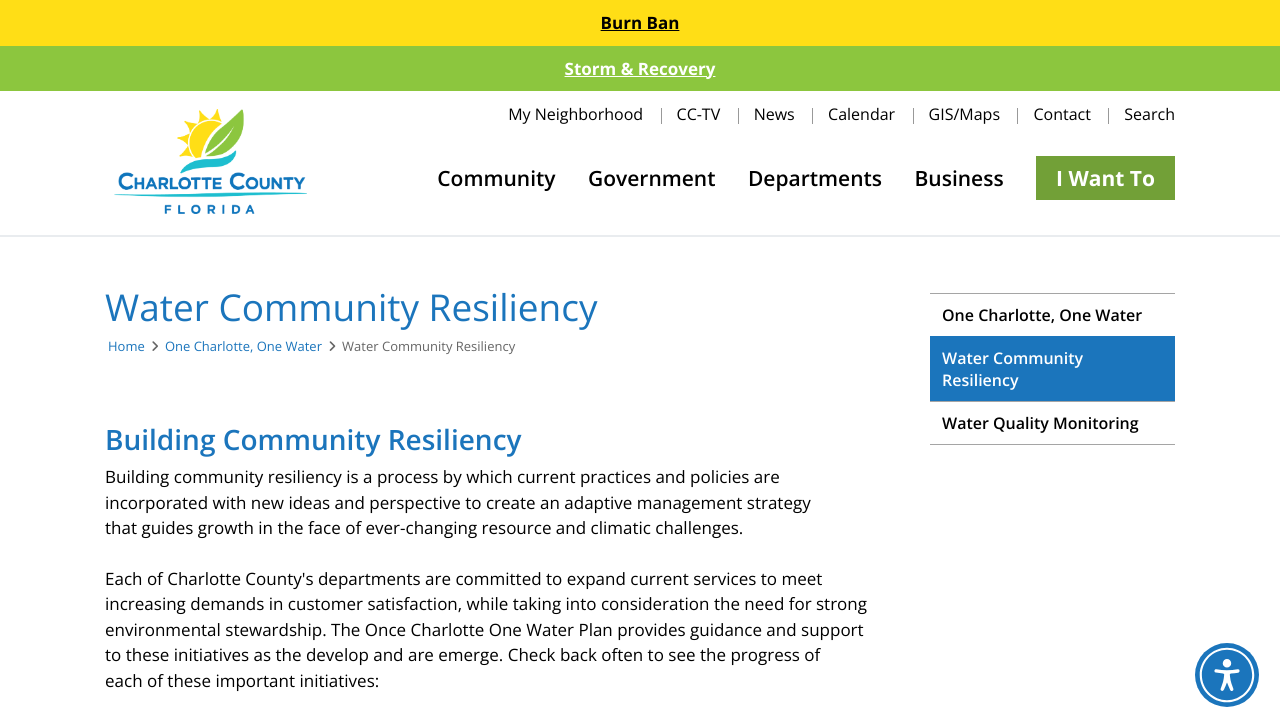Open the Business dropdown
Image resolution: width=1280 pixels, height=720 pixels.
coord(958,178)
